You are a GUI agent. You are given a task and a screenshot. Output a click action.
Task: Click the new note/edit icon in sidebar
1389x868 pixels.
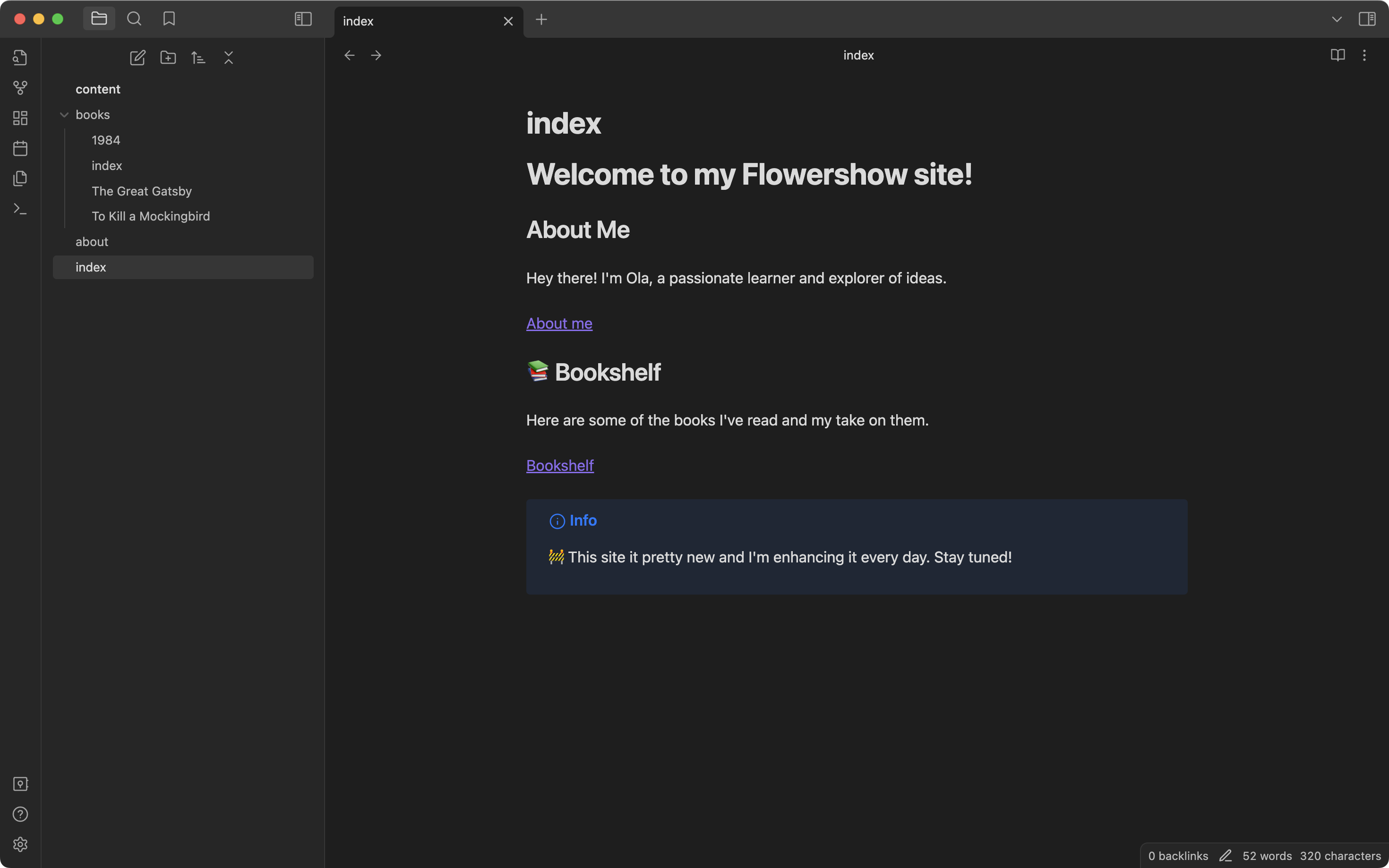(137, 58)
